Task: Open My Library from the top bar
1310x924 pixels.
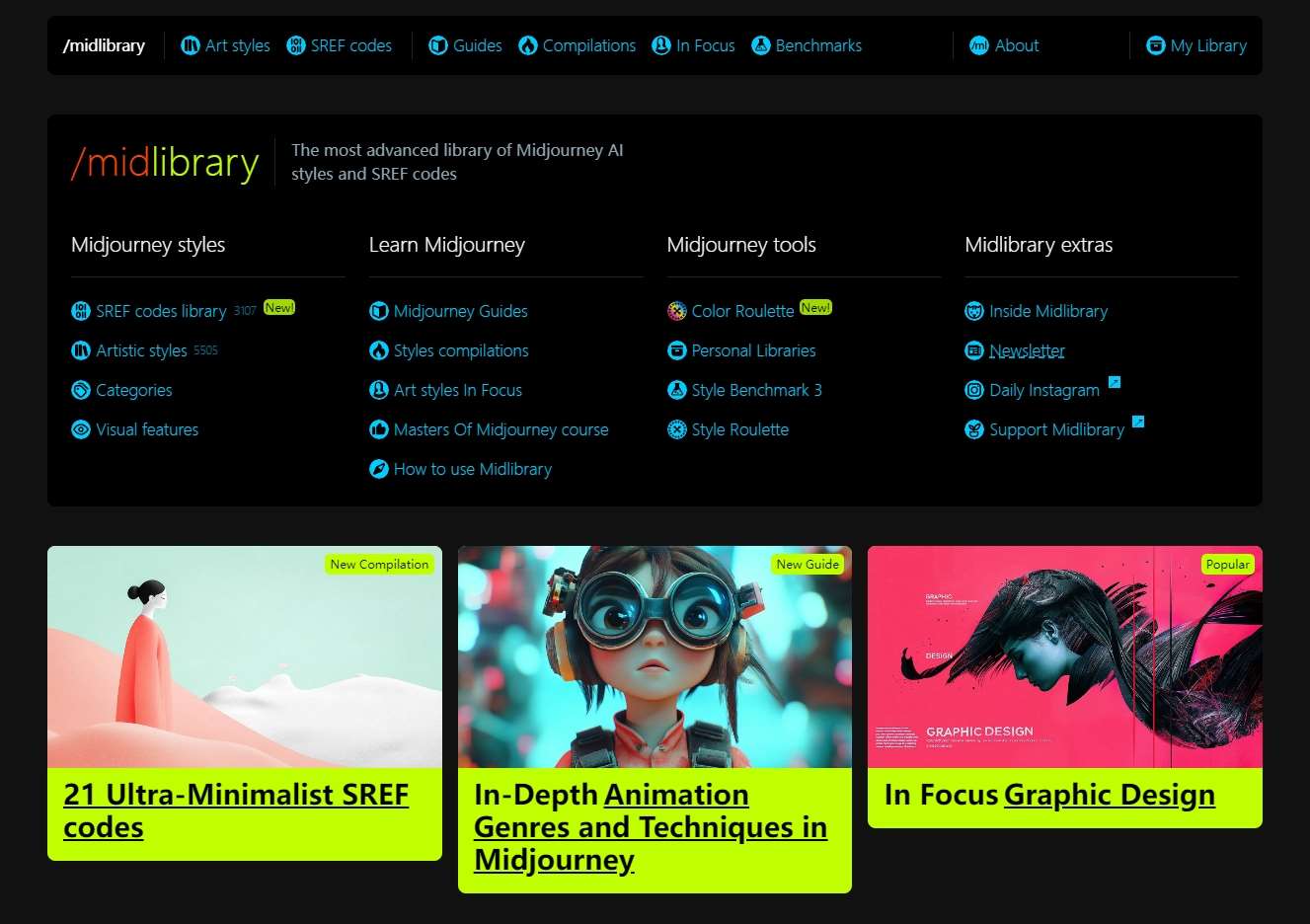Action: pos(1196,45)
